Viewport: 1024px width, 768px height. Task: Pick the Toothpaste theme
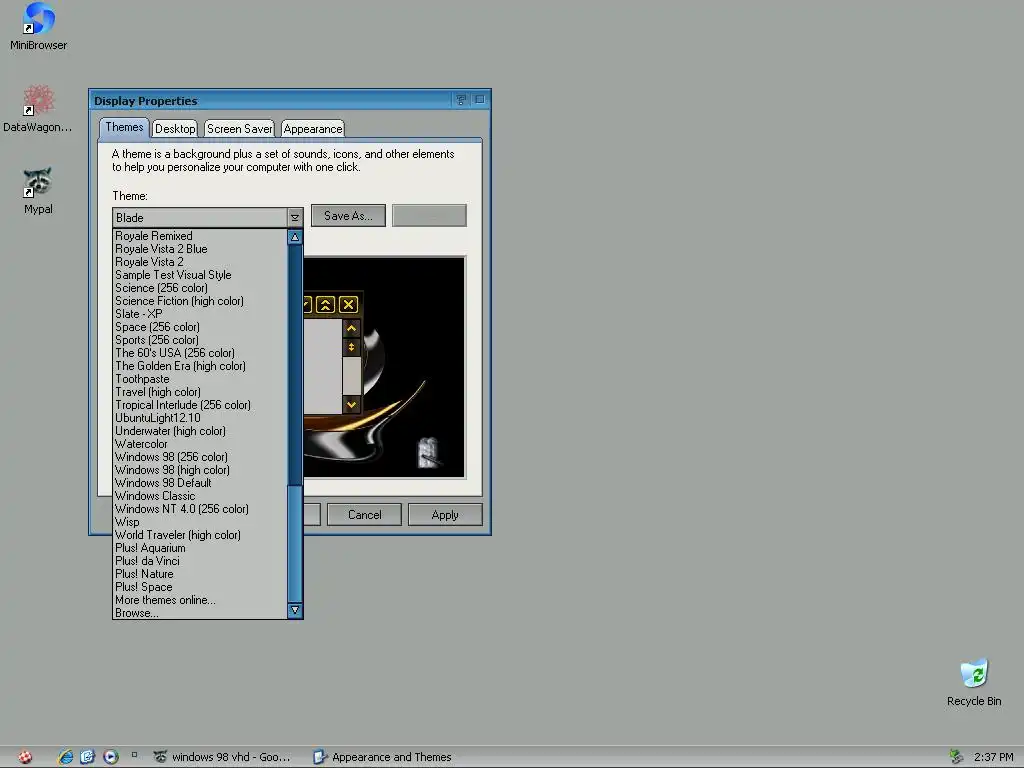coord(200,379)
